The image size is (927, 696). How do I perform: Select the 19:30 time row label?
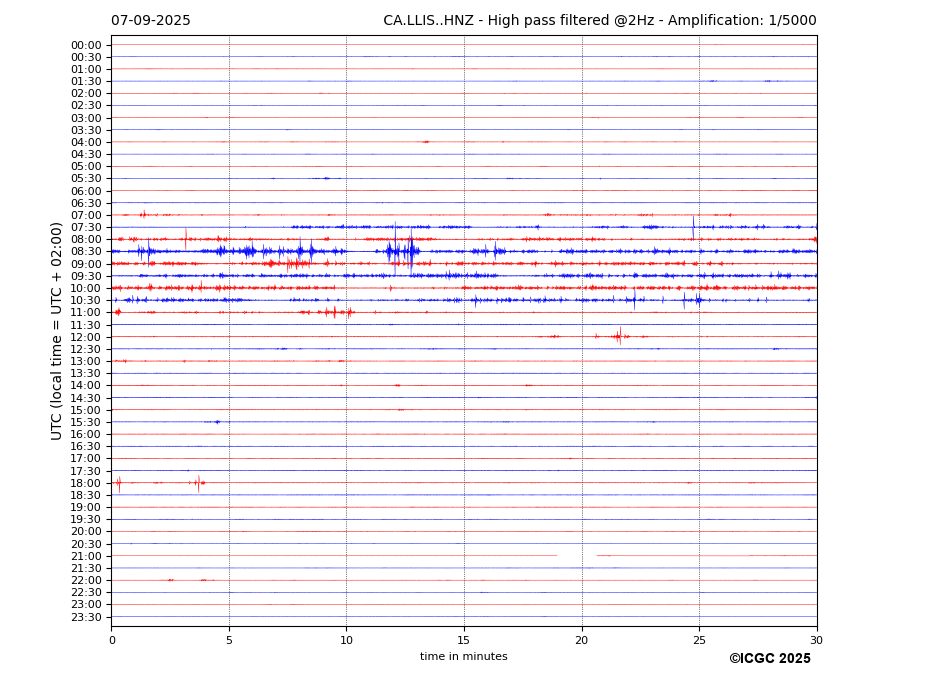86,520
